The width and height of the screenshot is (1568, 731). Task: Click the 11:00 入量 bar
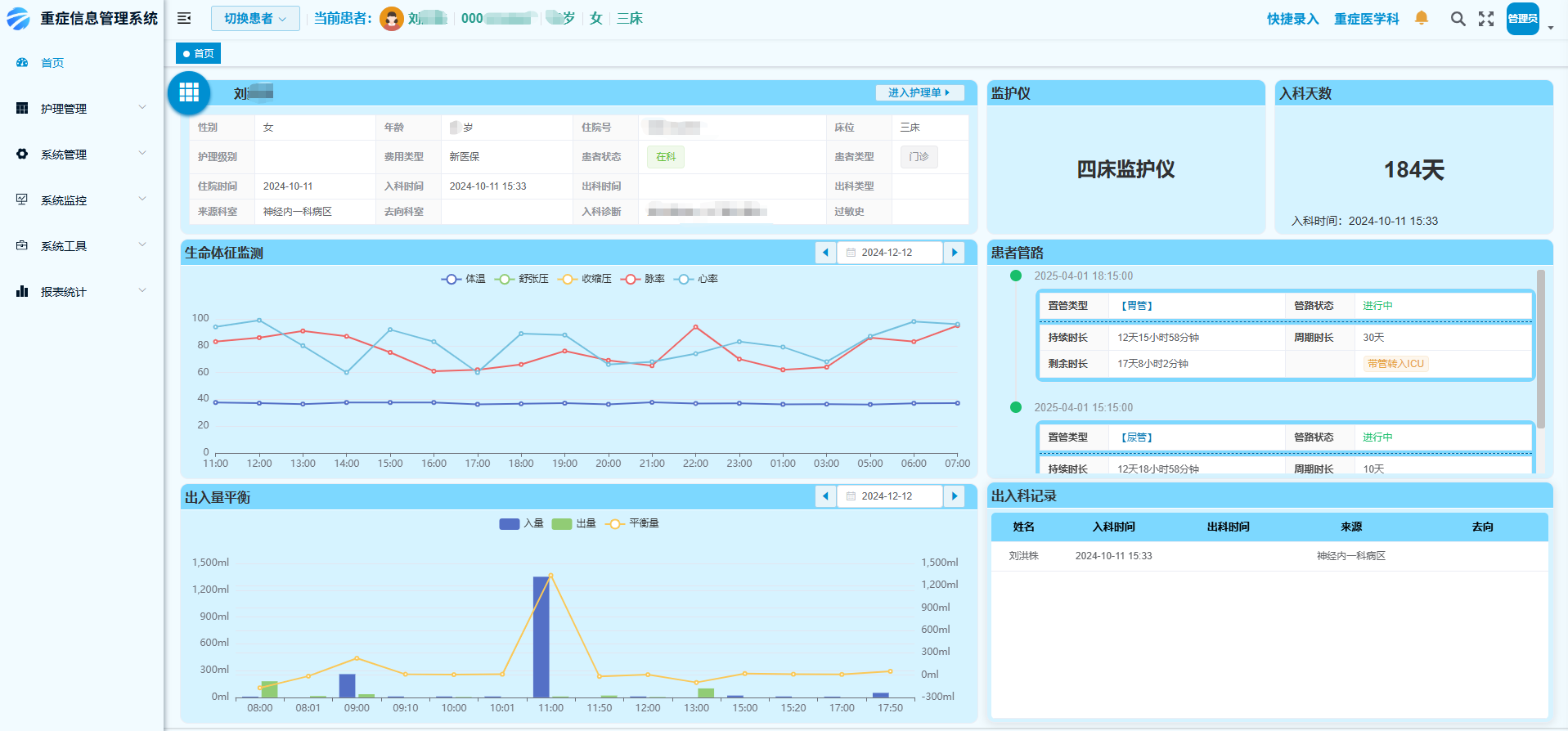pos(541,637)
